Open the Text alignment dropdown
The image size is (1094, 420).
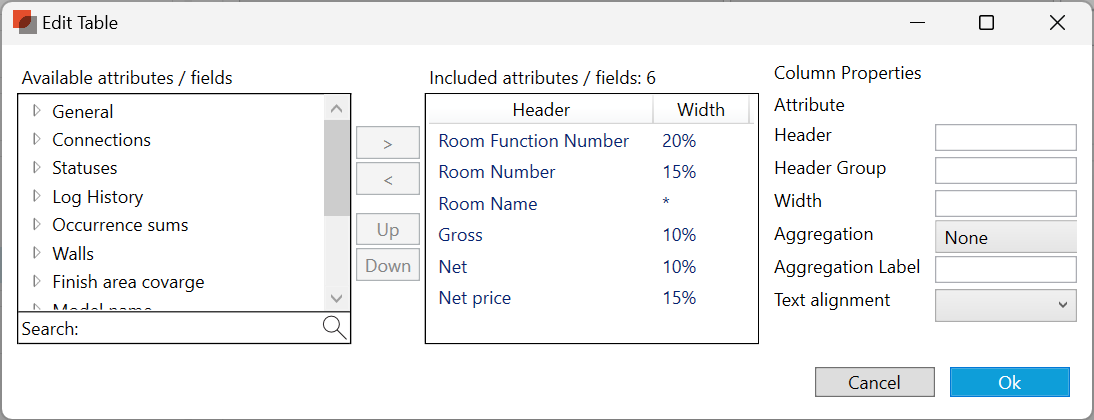tap(1005, 305)
